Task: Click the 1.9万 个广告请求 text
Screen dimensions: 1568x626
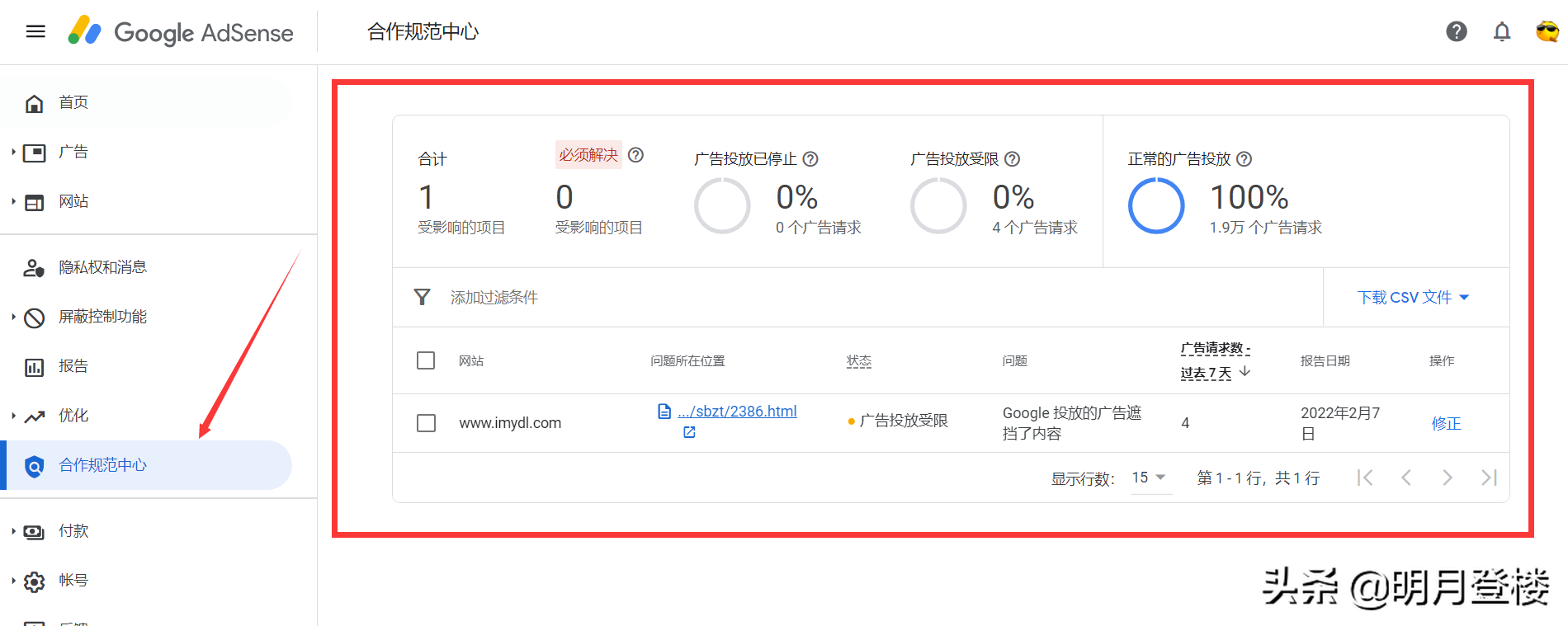Action: coord(1265,228)
